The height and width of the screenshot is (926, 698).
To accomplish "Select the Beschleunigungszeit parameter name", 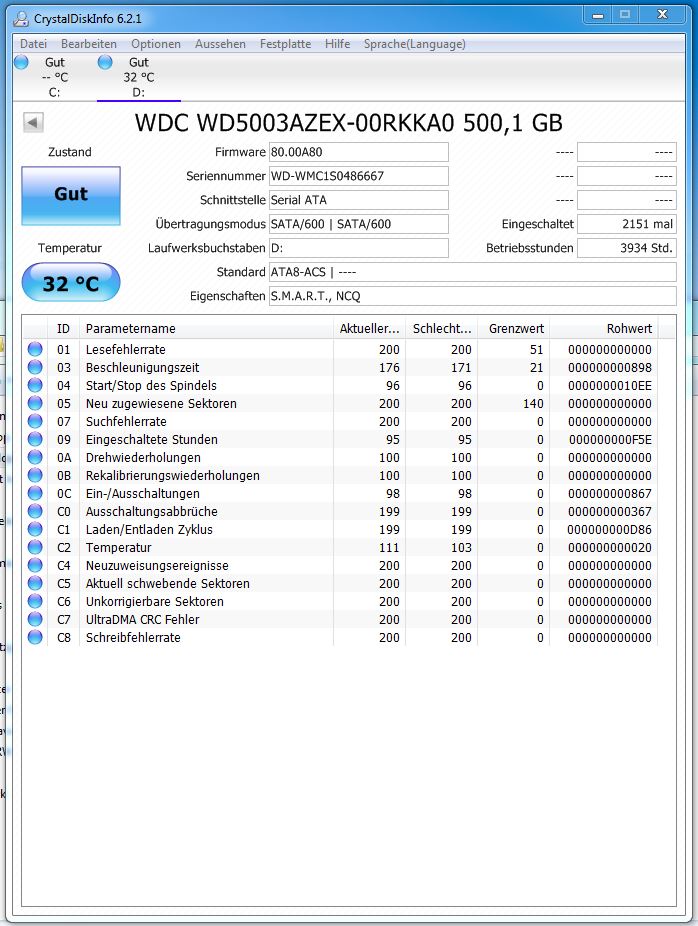I will coord(143,368).
